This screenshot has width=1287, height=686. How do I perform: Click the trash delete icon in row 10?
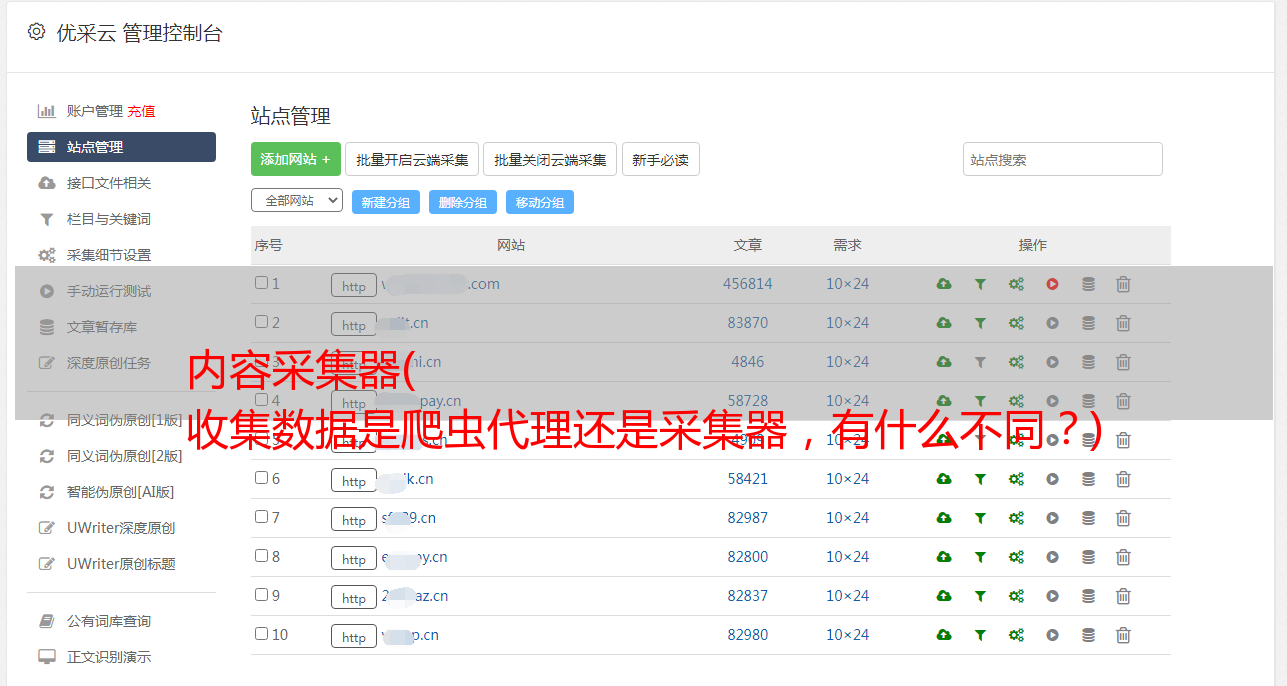1123,635
